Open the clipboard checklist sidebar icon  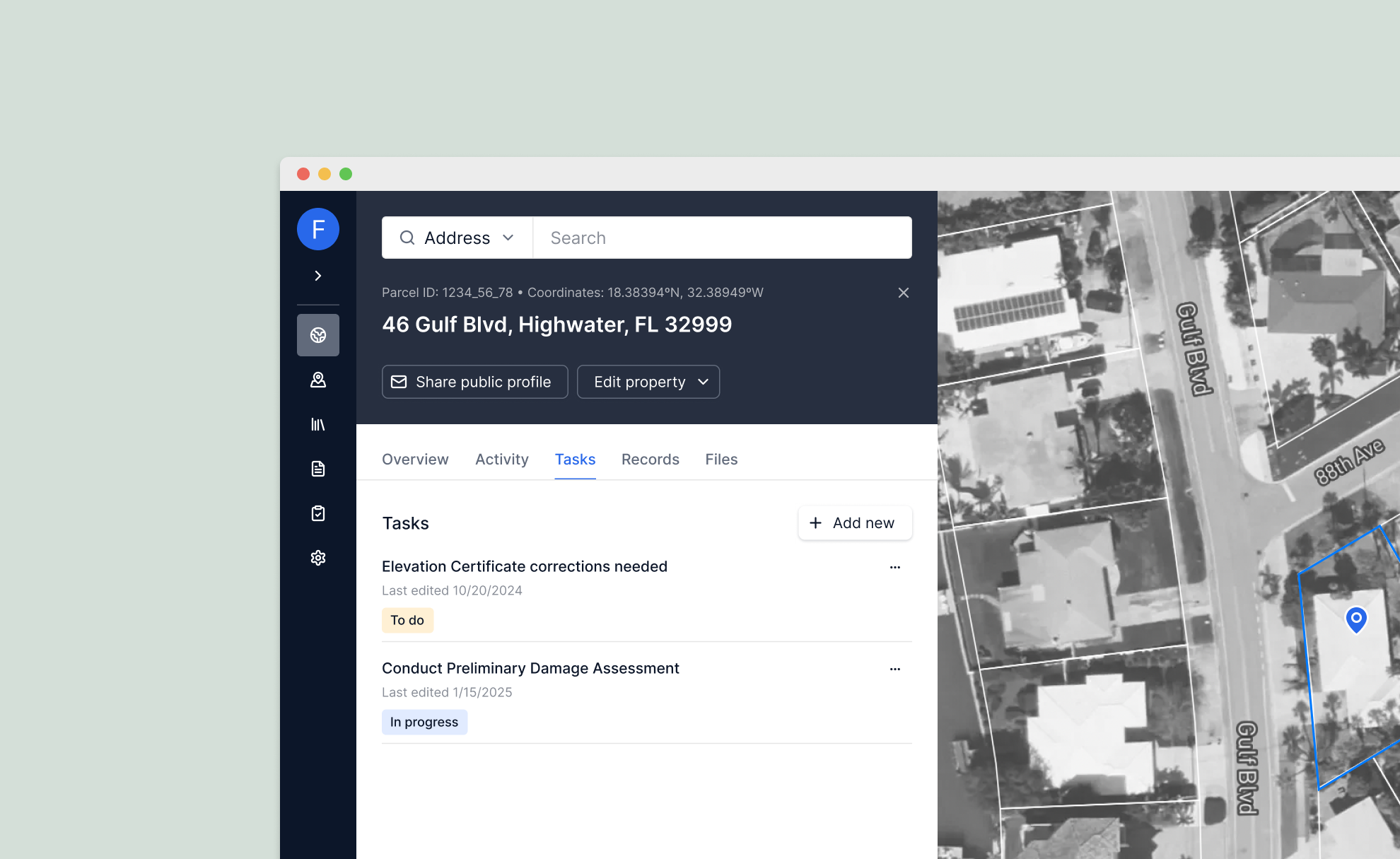[x=318, y=513]
